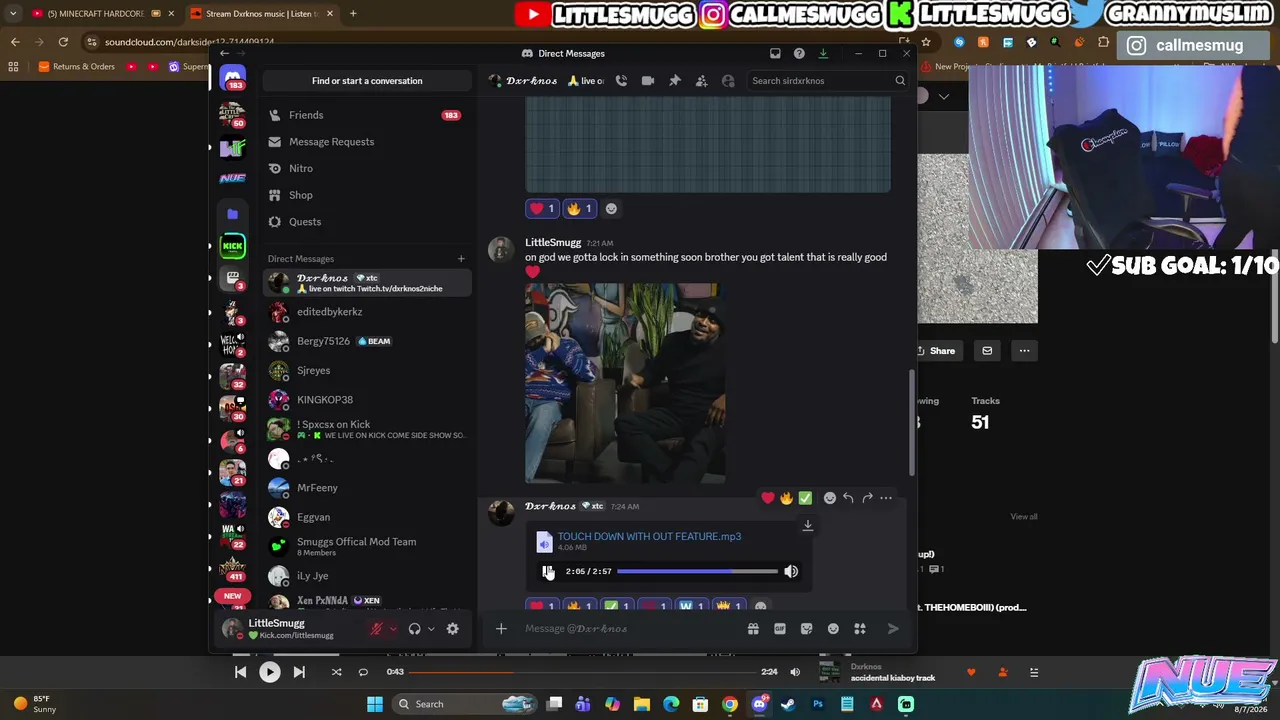The image size is (1280, 720).
Task: Open DM with KINGKOP38
Action: (x=366, y=400)
